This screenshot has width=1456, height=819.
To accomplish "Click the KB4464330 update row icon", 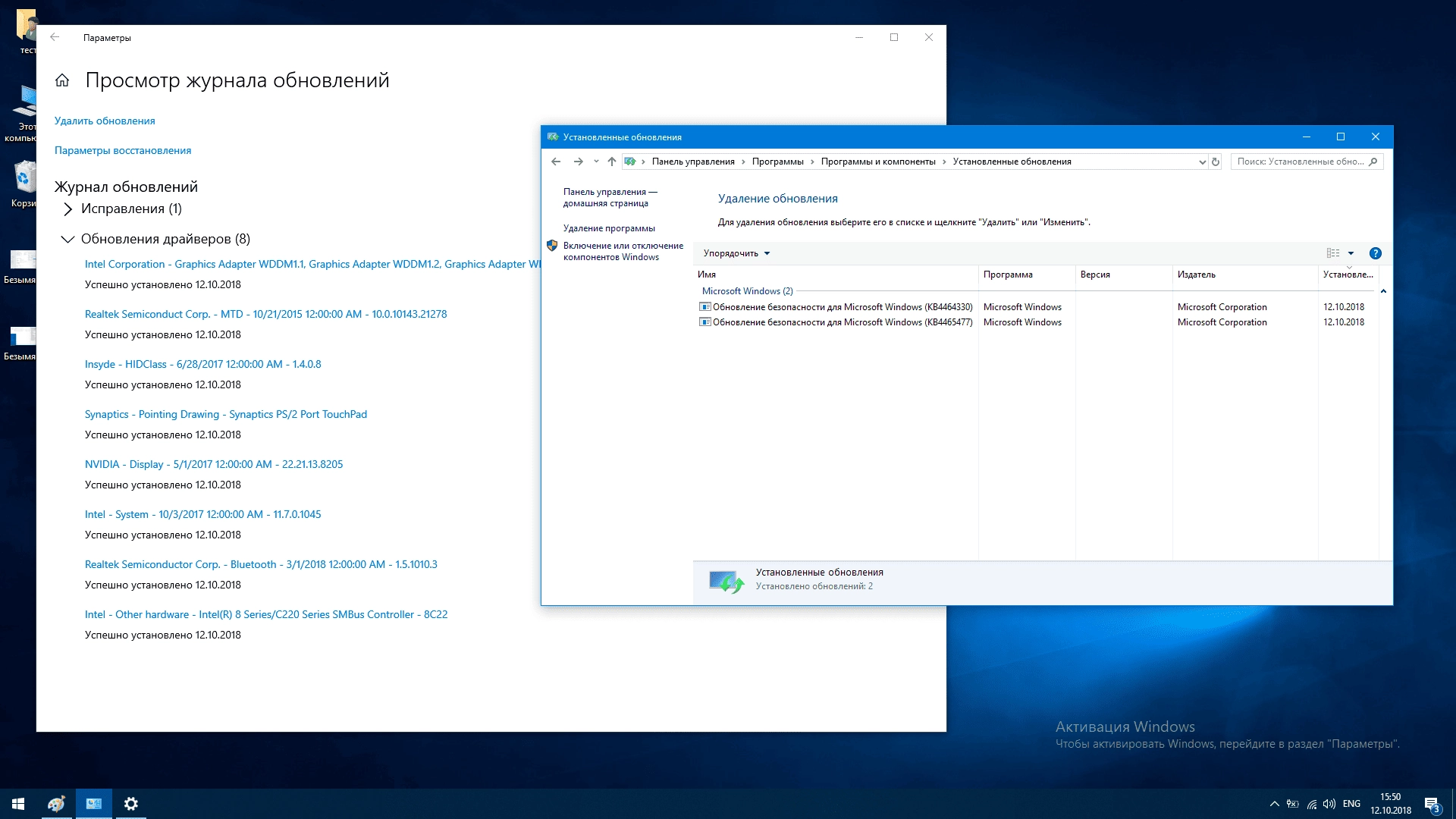I will (x=704, y=307).
